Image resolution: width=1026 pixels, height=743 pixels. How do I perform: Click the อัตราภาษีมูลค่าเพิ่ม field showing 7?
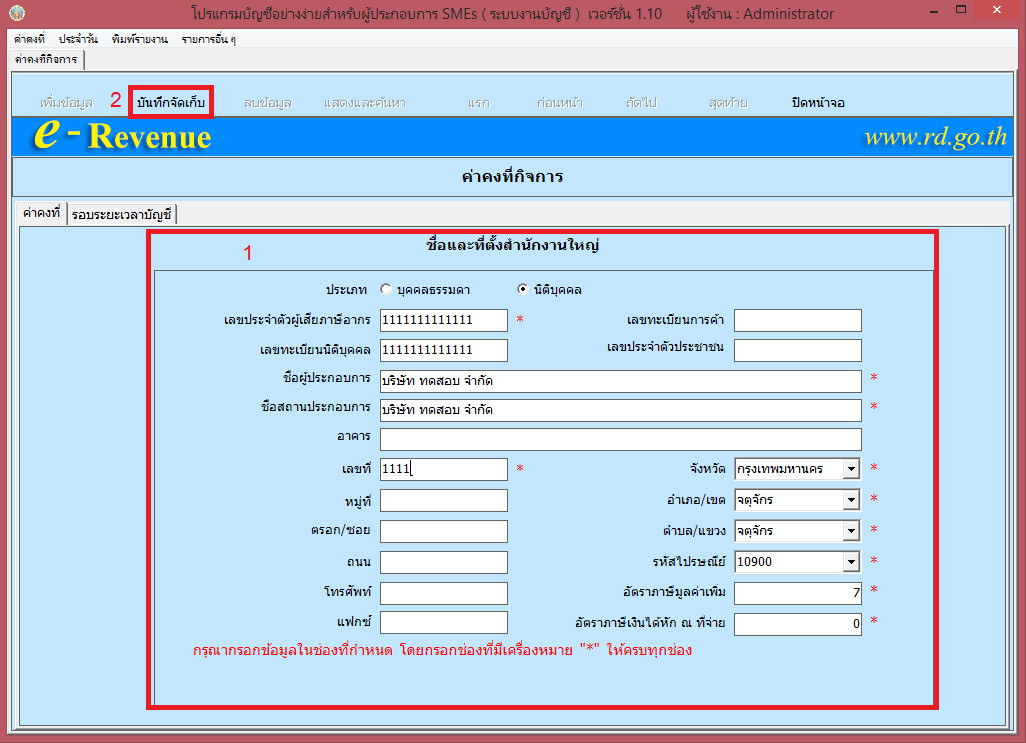798,593
